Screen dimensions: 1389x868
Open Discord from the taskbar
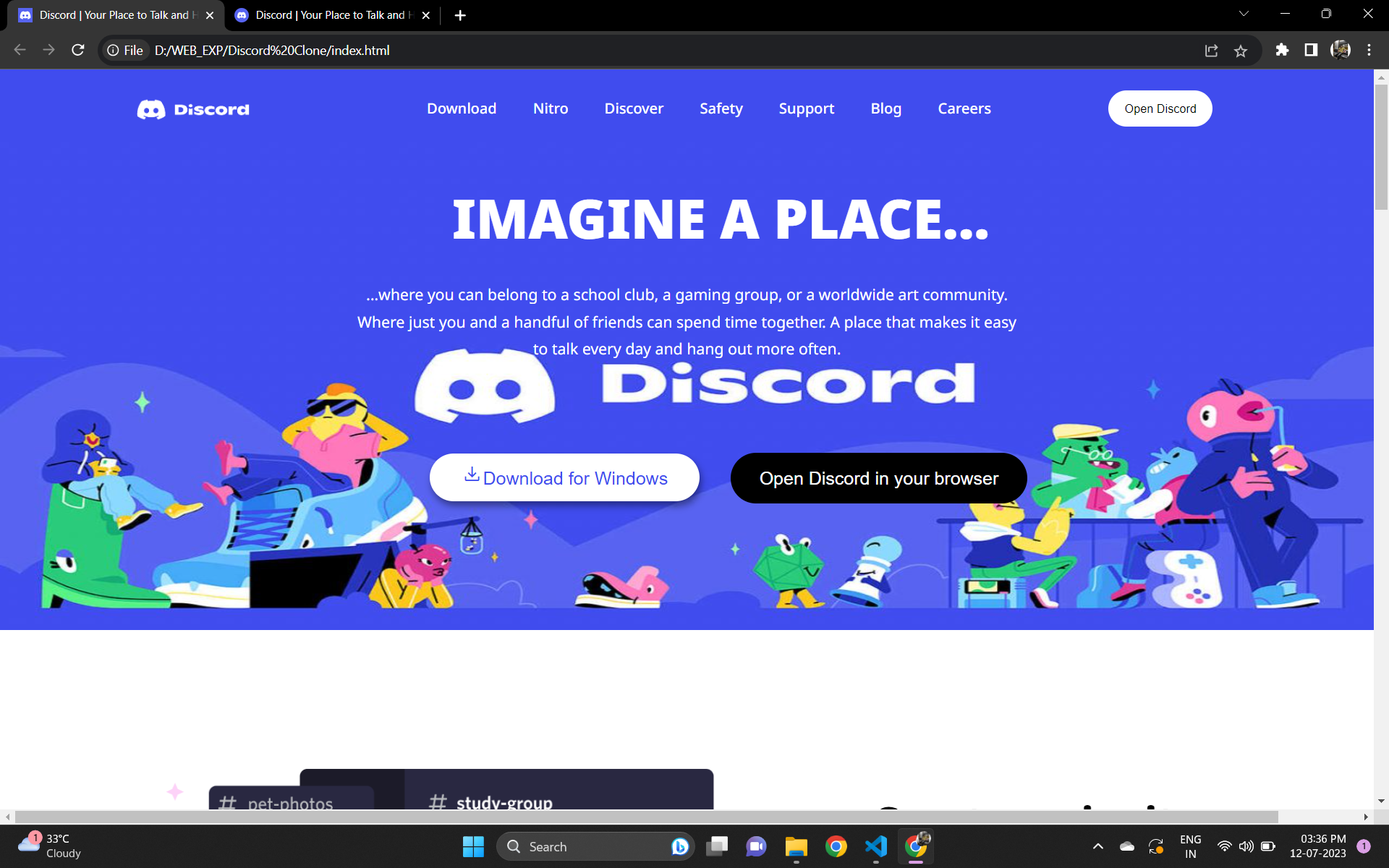pyautogui.click(x=756, y=846)
